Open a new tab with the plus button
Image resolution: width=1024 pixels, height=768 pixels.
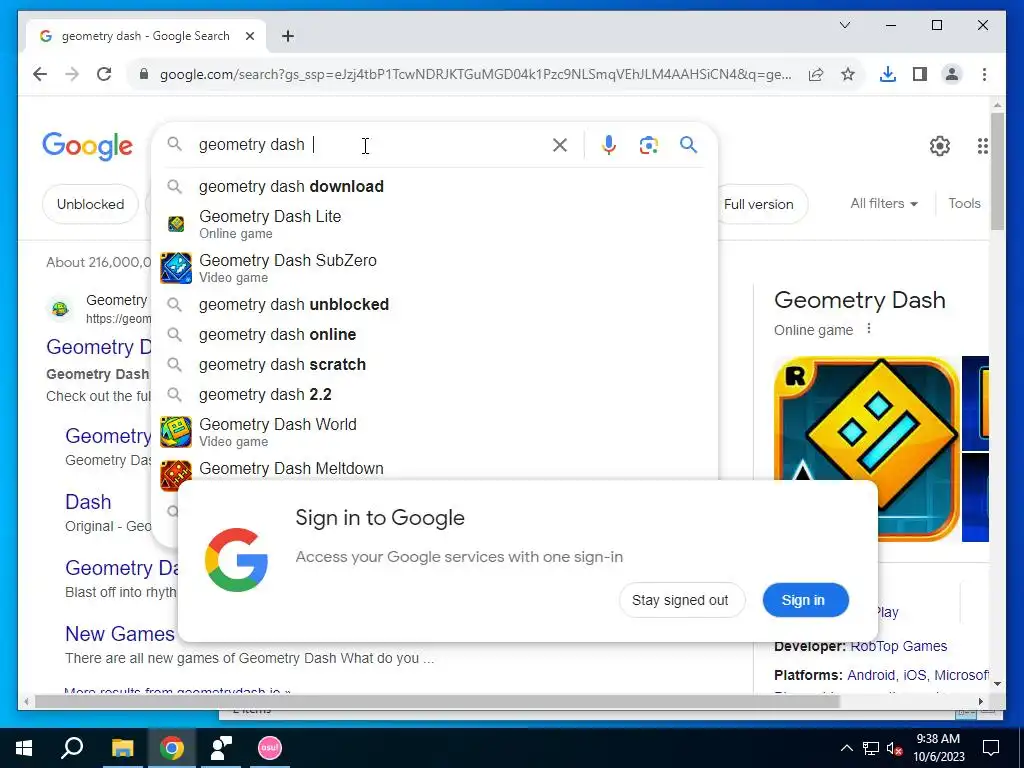pos(288,36)
